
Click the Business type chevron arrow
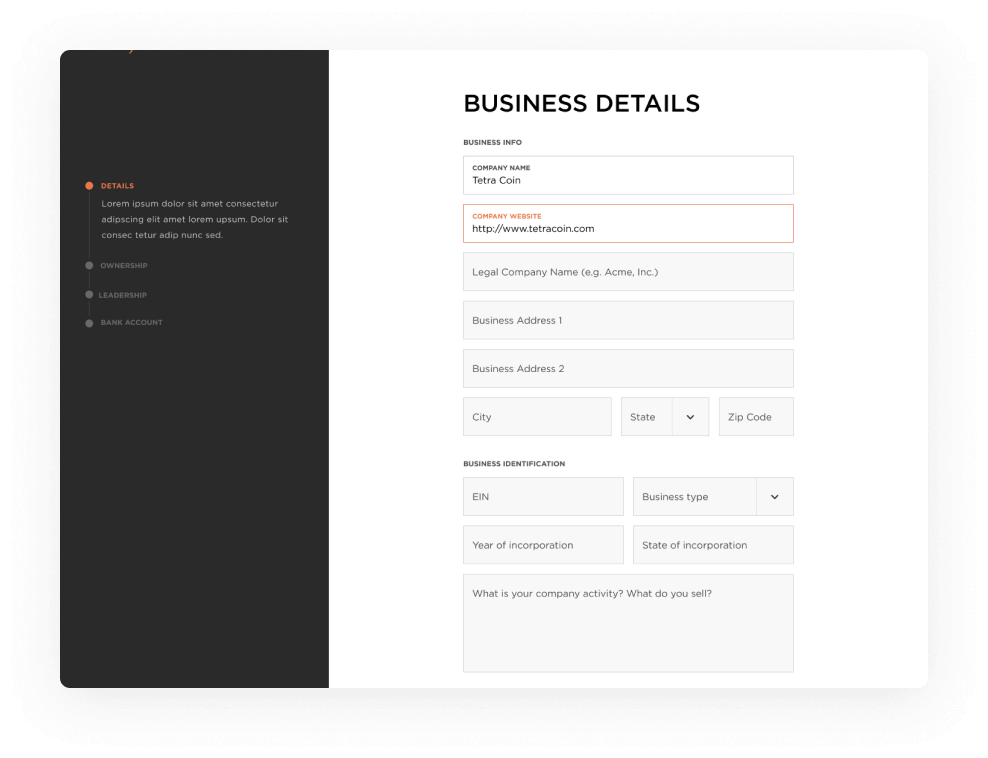[774, 497]
